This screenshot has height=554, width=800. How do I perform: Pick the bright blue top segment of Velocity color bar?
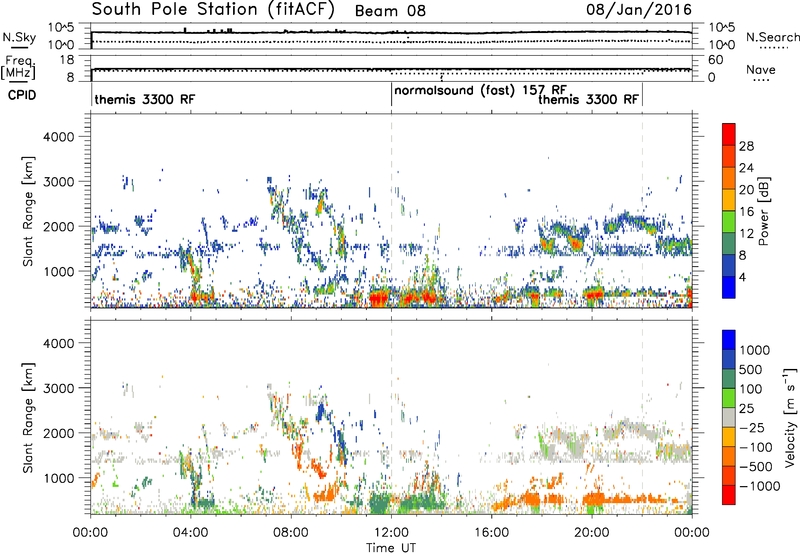[x=729, y=340]
